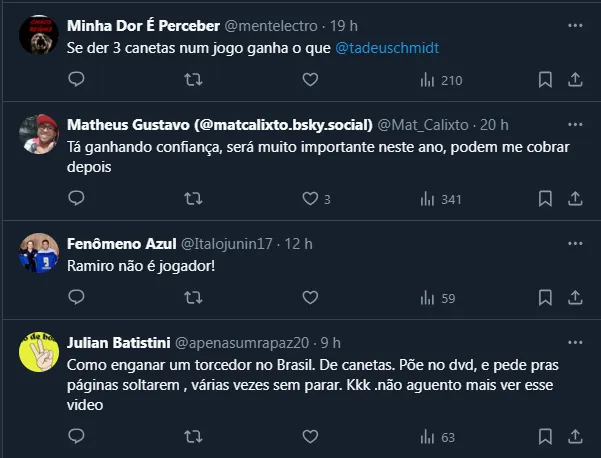Like the Fenômeno Azul tweet
The height and width of the screenshot is (458, 601).
tap(310, 298)
